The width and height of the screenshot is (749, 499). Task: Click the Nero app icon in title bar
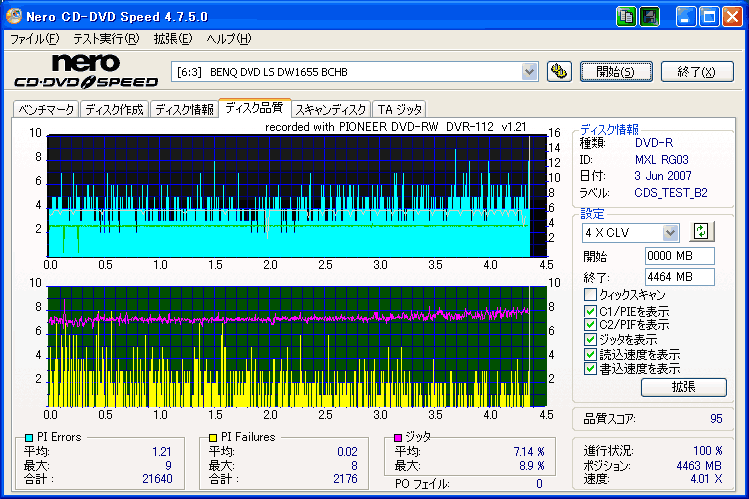12,16
